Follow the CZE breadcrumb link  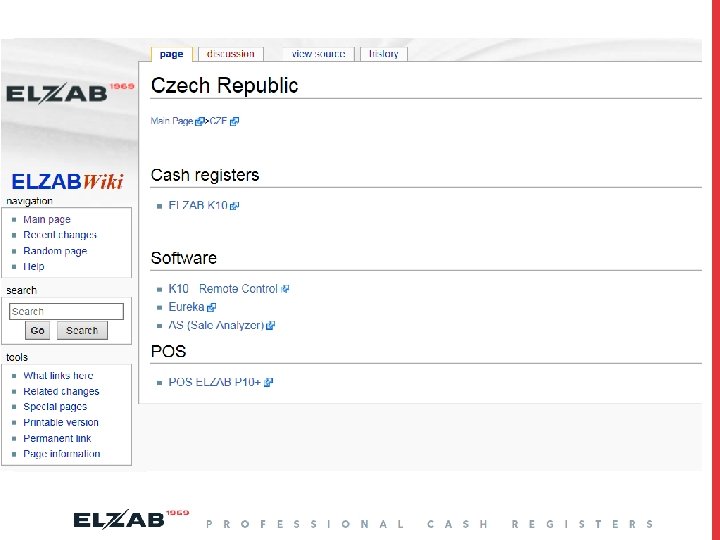[218, 121]
